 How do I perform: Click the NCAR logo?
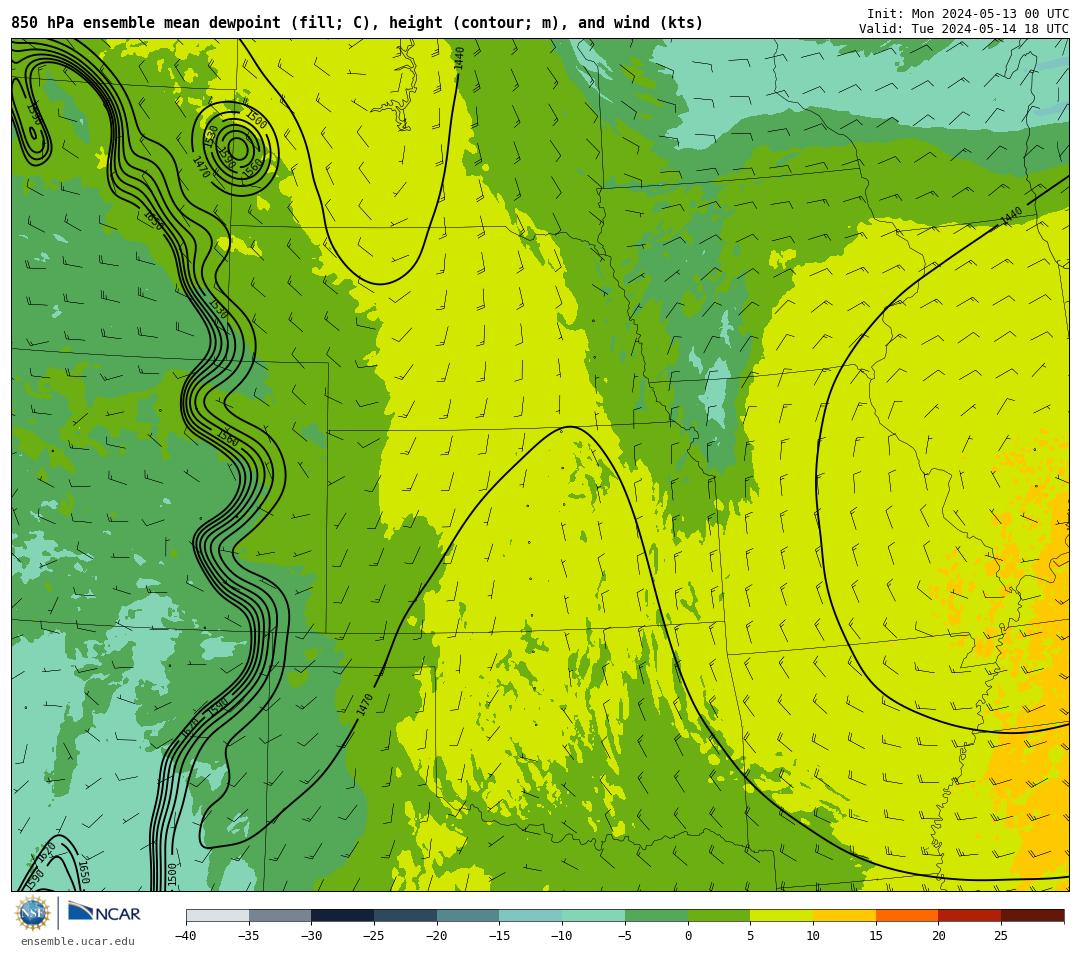coord(104,913)
